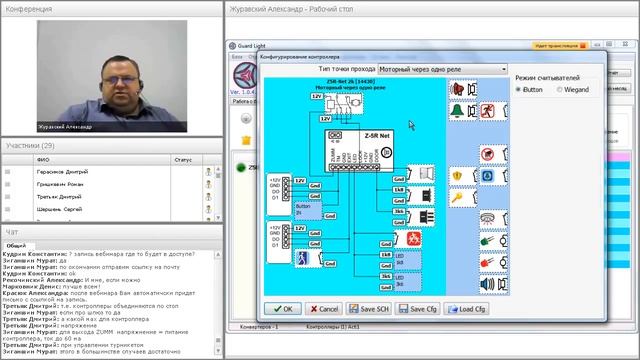Viewport: 640px width, 360px height.
Task: Select participant Герасимов Дмитрий
Action: click(x=62, y=172)
